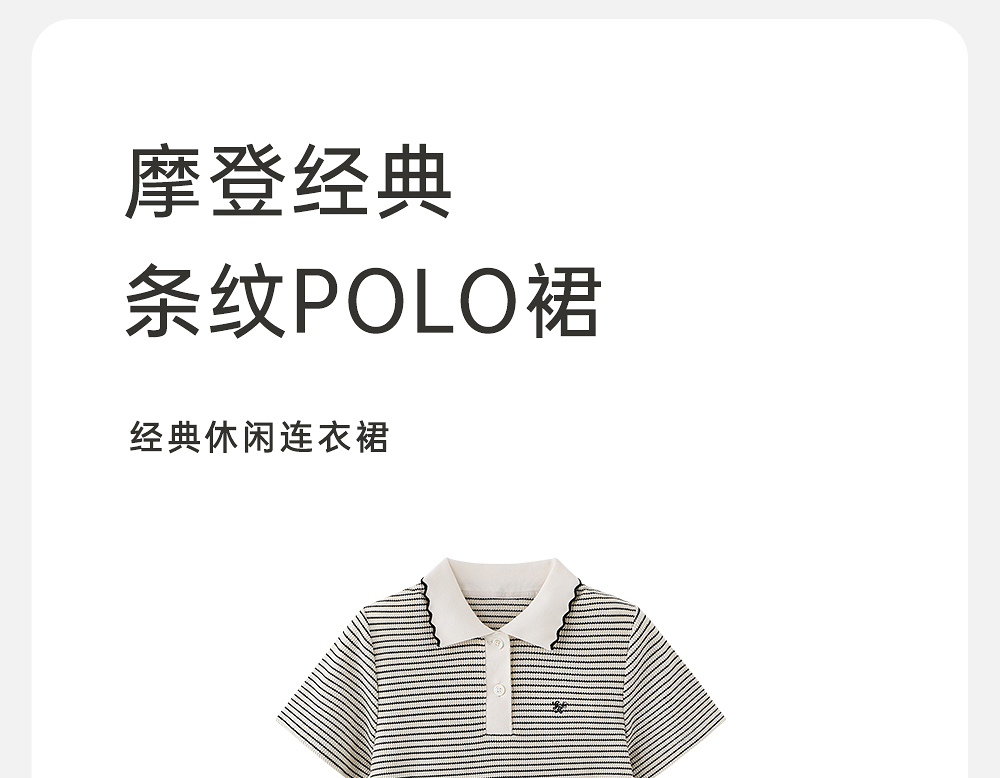Click the scalloped black trim on right collar
Viewport: 1000px width, 778px height.
point(568,613)
